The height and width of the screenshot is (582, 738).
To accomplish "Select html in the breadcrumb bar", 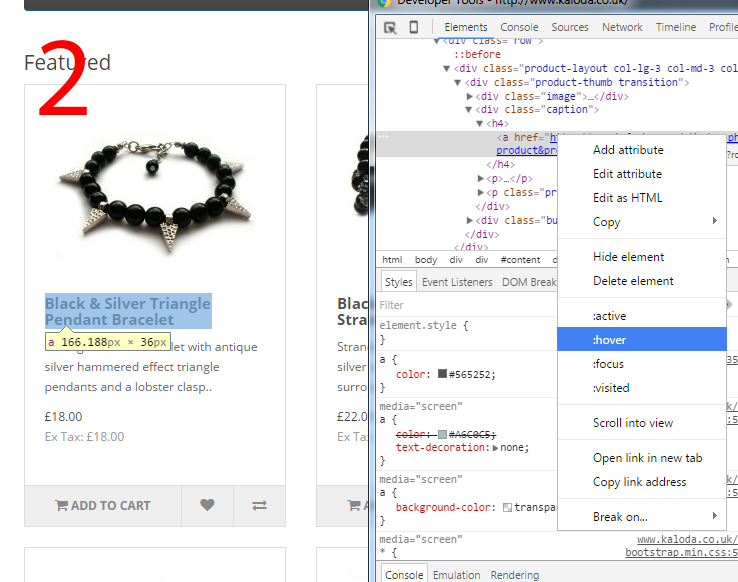I will tap(392, 260).
